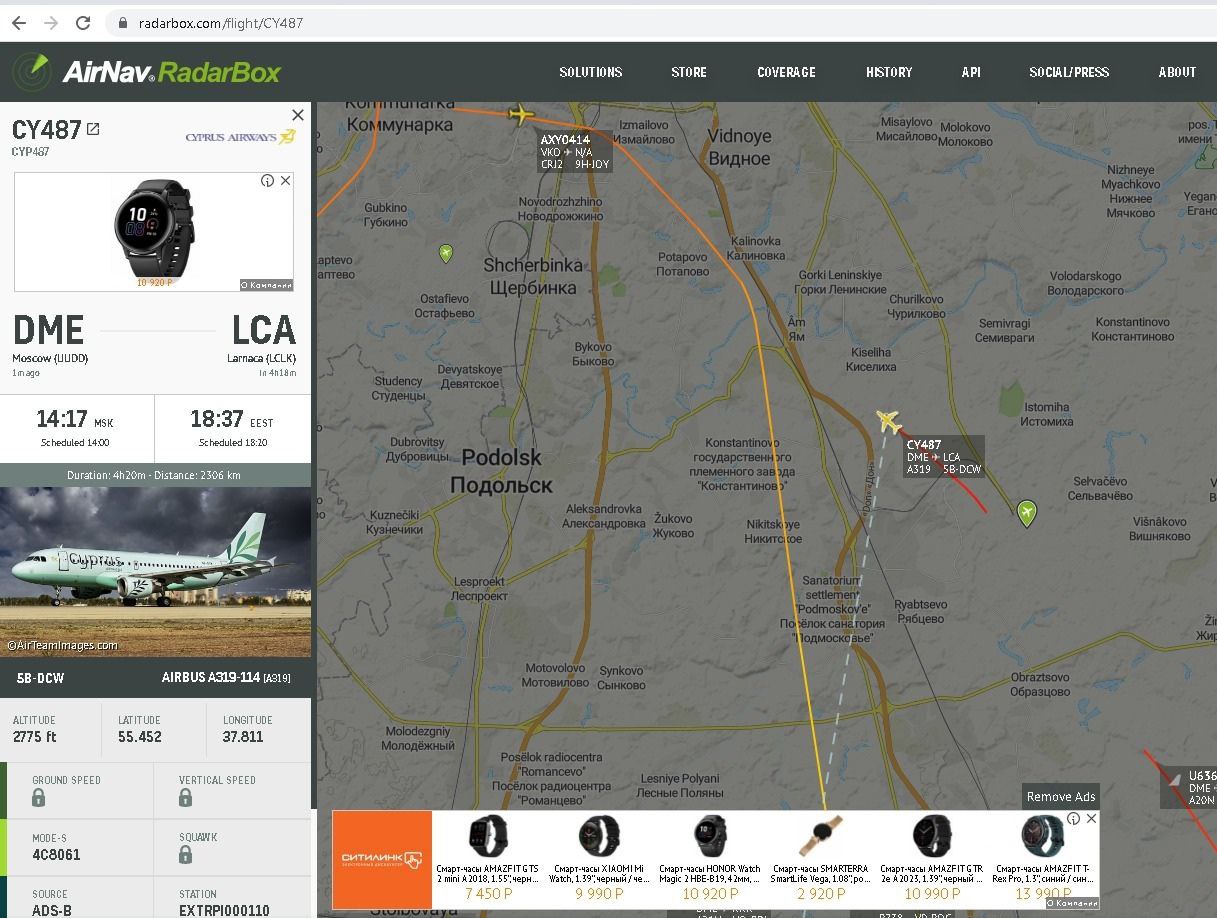Open the STORE menu item
Image resolution: width=1217 pixels, height=918 pixels.
pos(689,72)
